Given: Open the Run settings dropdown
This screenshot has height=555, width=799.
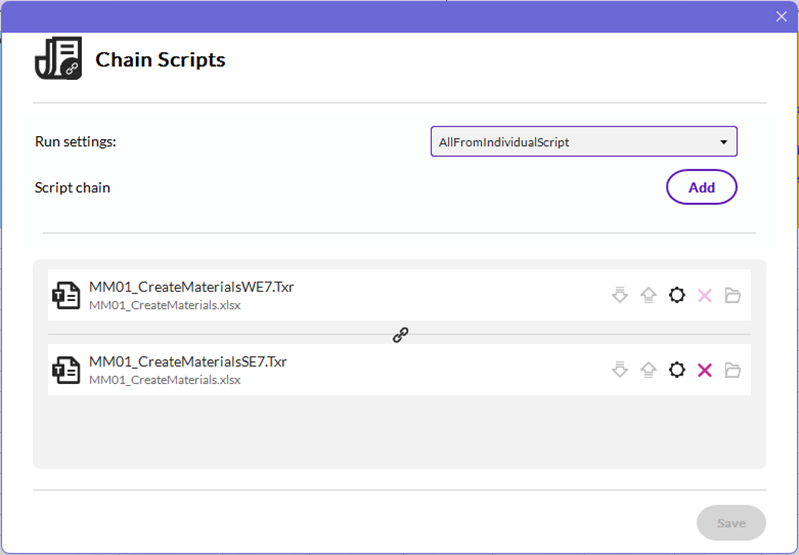Looking at the screenshot, I should (583, 142).
